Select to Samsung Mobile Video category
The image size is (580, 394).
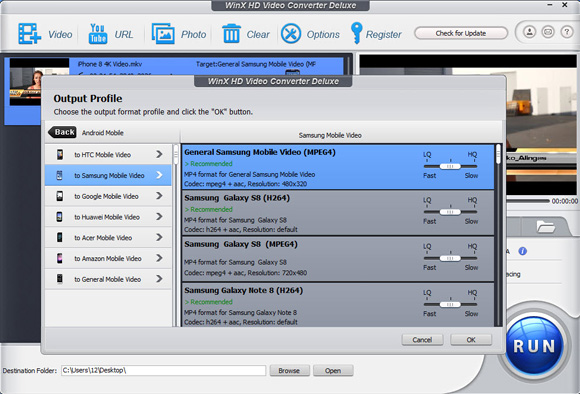coord(108,175)
